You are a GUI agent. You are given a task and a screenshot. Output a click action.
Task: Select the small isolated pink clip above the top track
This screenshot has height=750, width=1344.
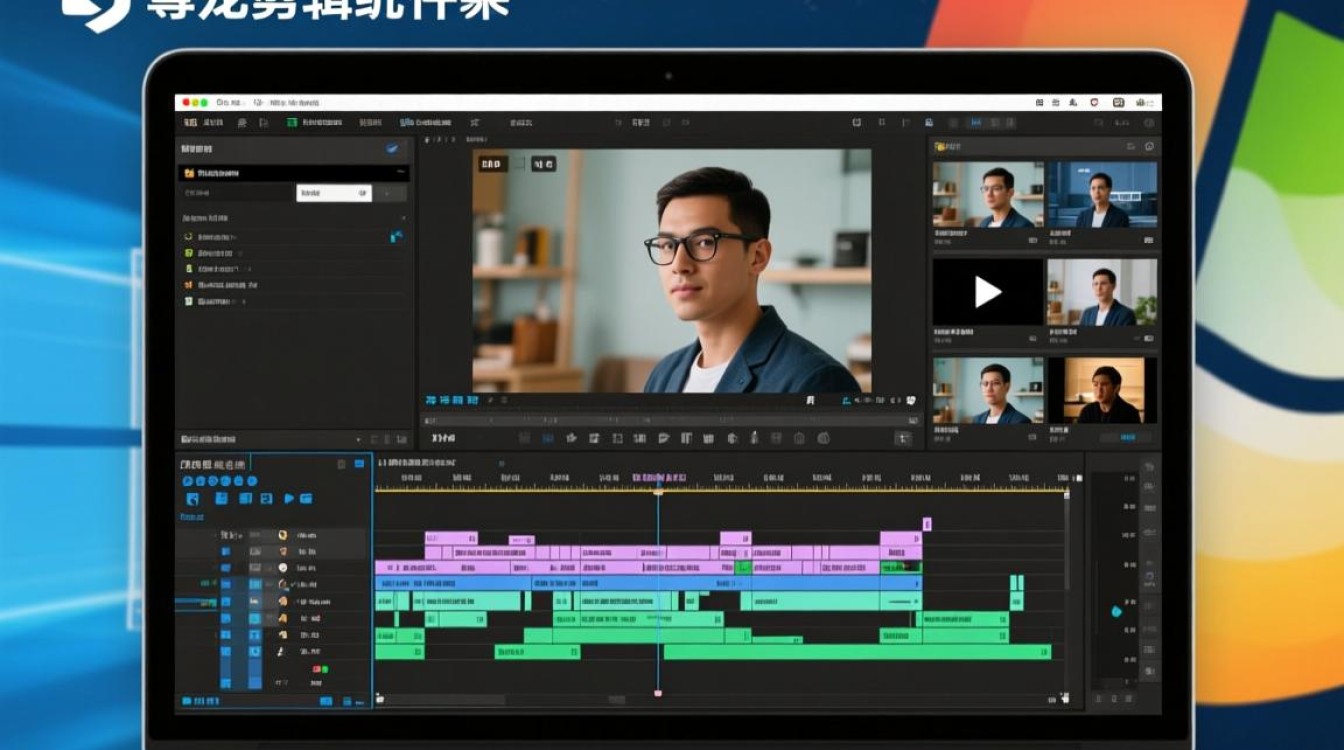(x=927, y=524)
